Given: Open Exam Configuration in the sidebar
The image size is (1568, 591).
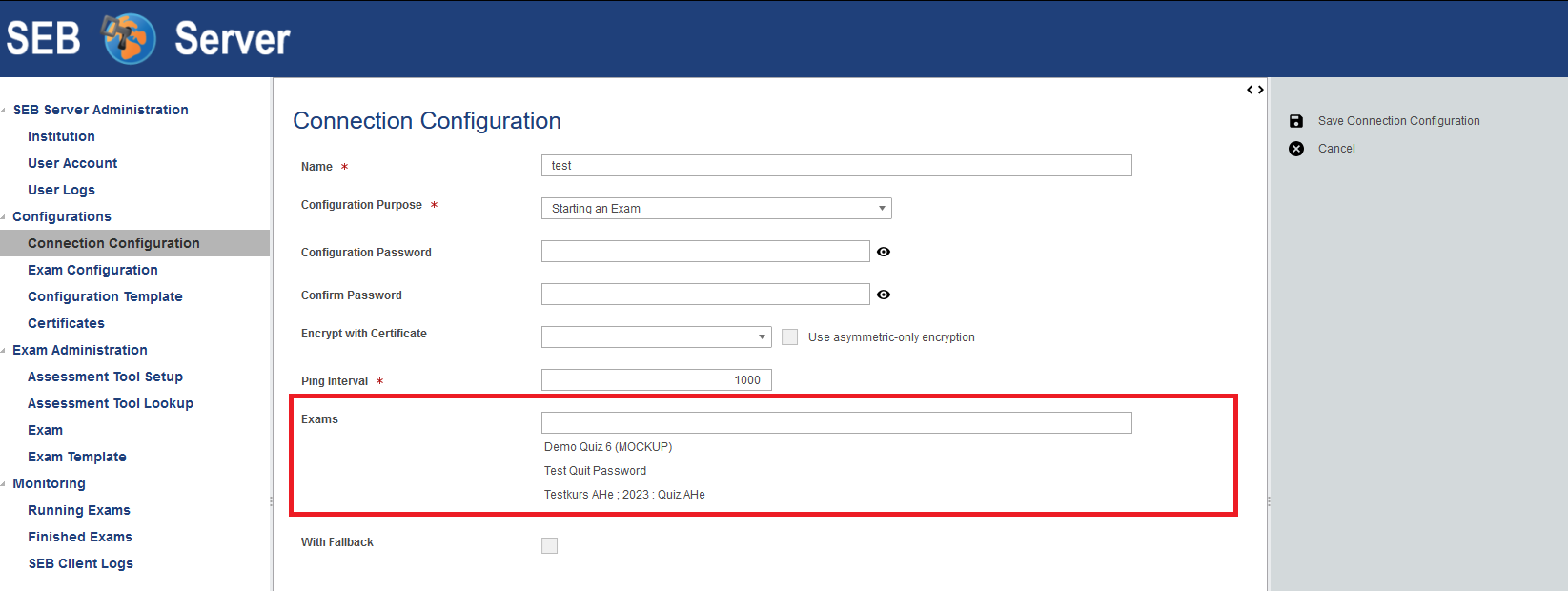Looking at the screenshot, I should pos(92,270).
